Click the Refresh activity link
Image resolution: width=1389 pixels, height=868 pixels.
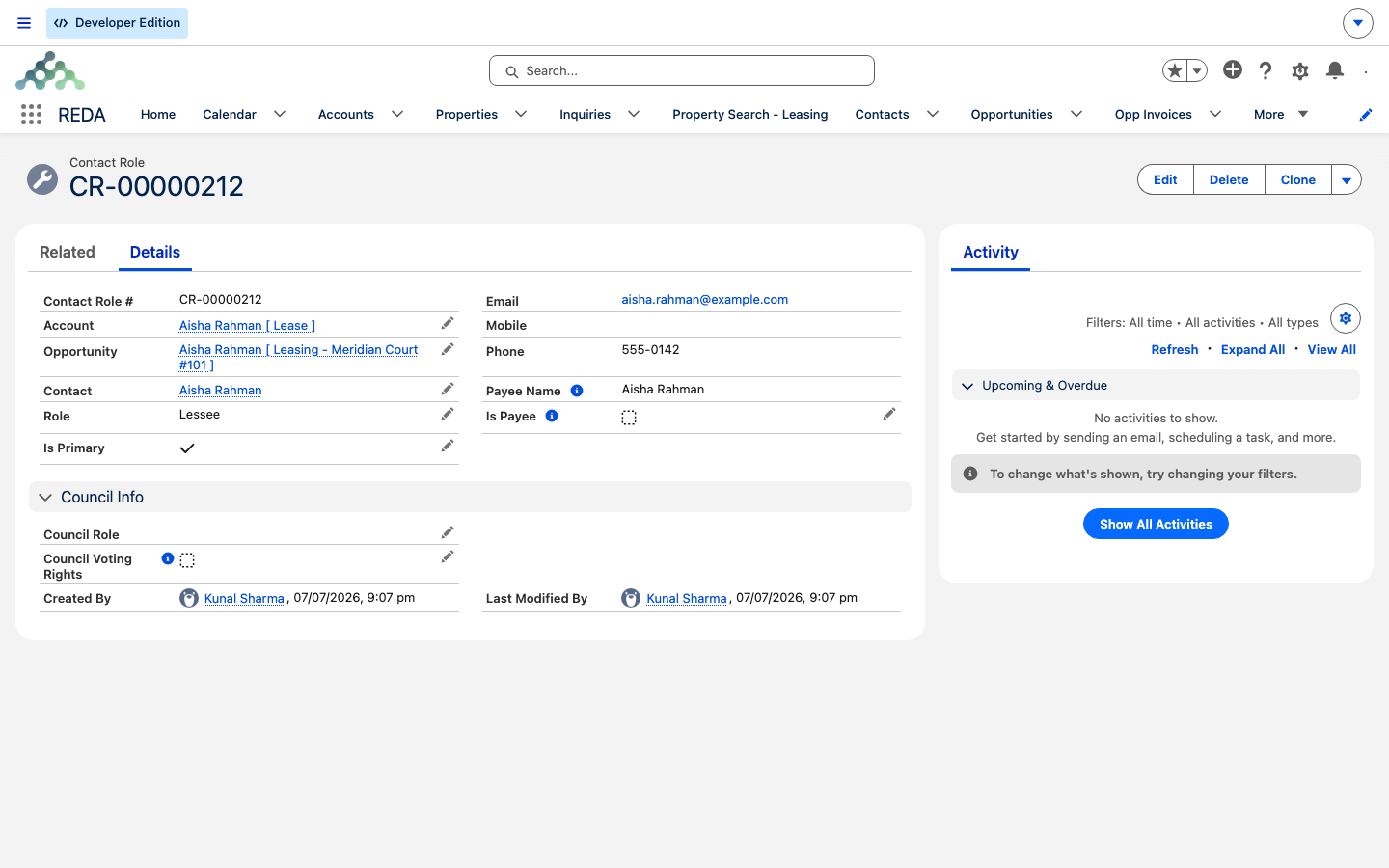(1174, 349)
